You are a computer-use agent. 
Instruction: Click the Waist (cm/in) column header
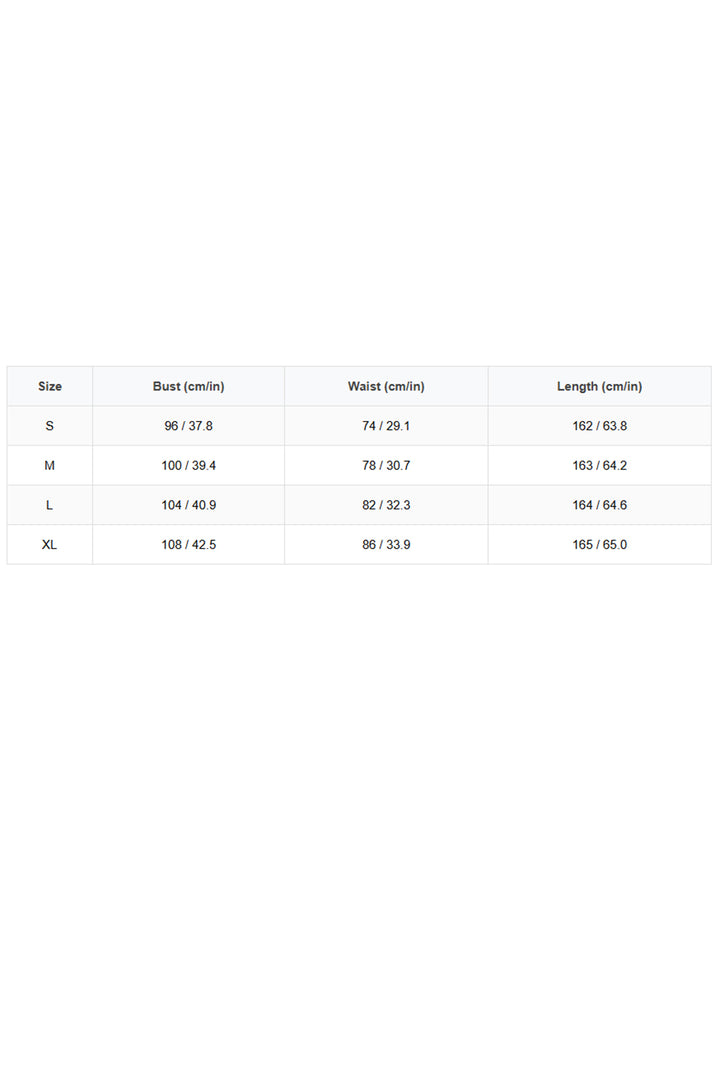[x=387, y=386]
